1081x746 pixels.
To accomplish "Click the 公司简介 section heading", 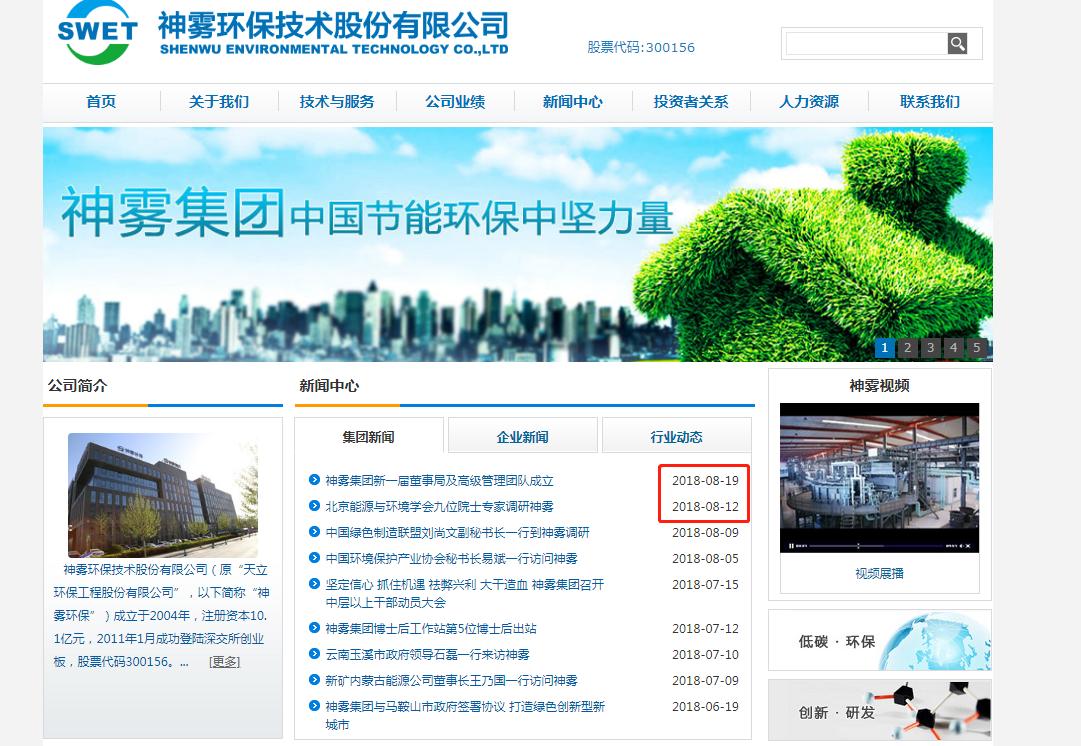I will pyautogui.click(x=77, y=385).
